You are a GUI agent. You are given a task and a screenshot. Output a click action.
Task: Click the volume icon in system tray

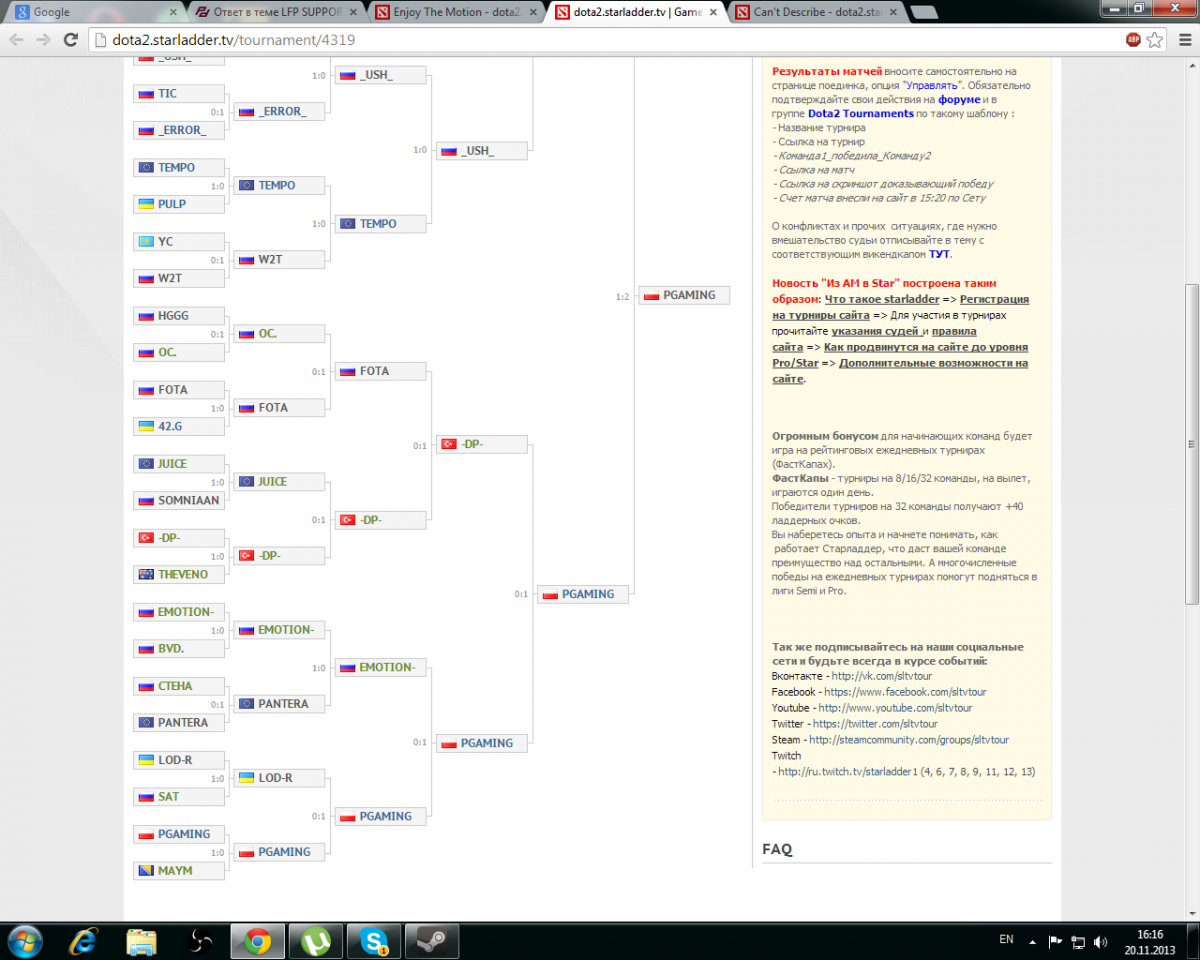(1100, 941)
